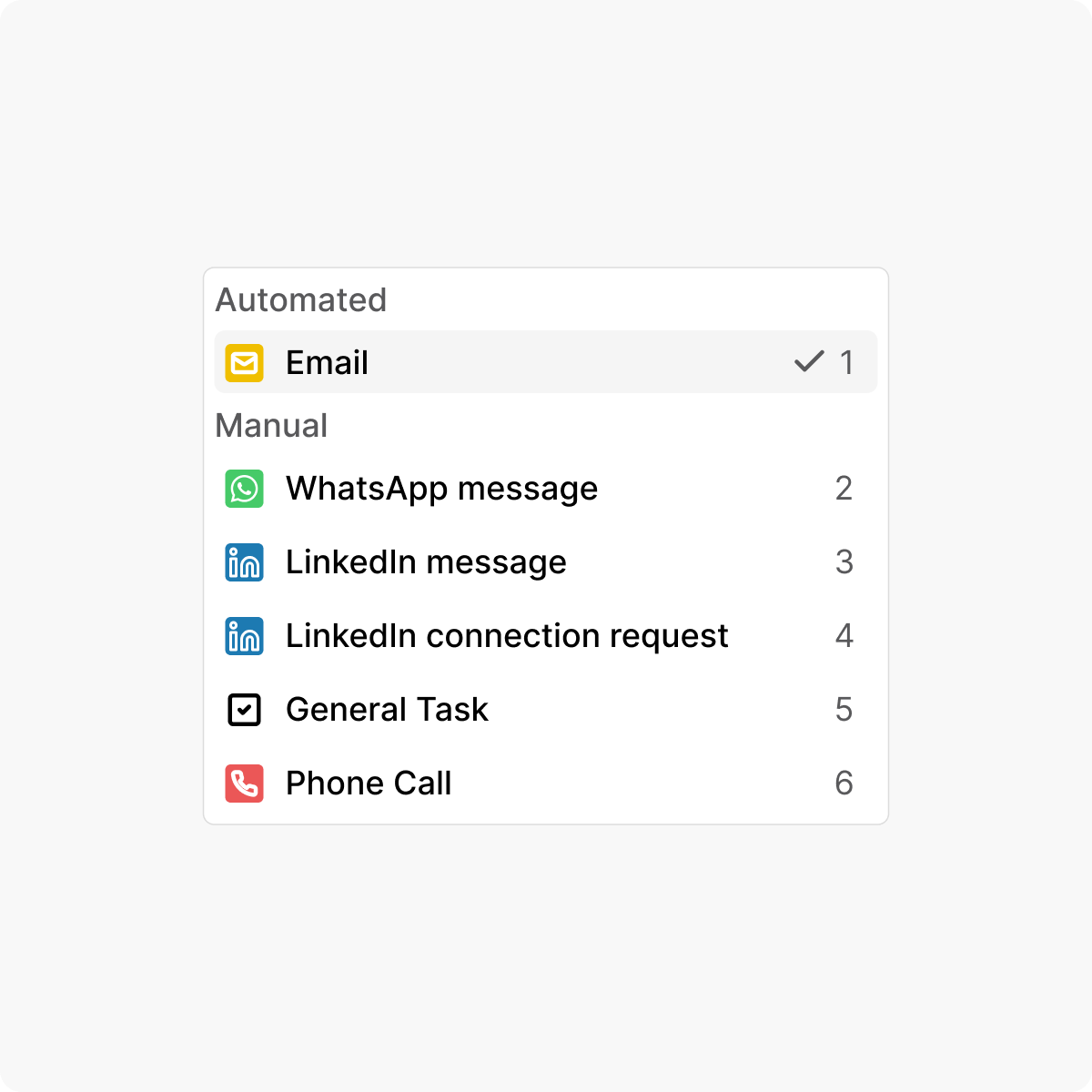
Task: Click the LinkedIn message list item
Action: (544, 562)
